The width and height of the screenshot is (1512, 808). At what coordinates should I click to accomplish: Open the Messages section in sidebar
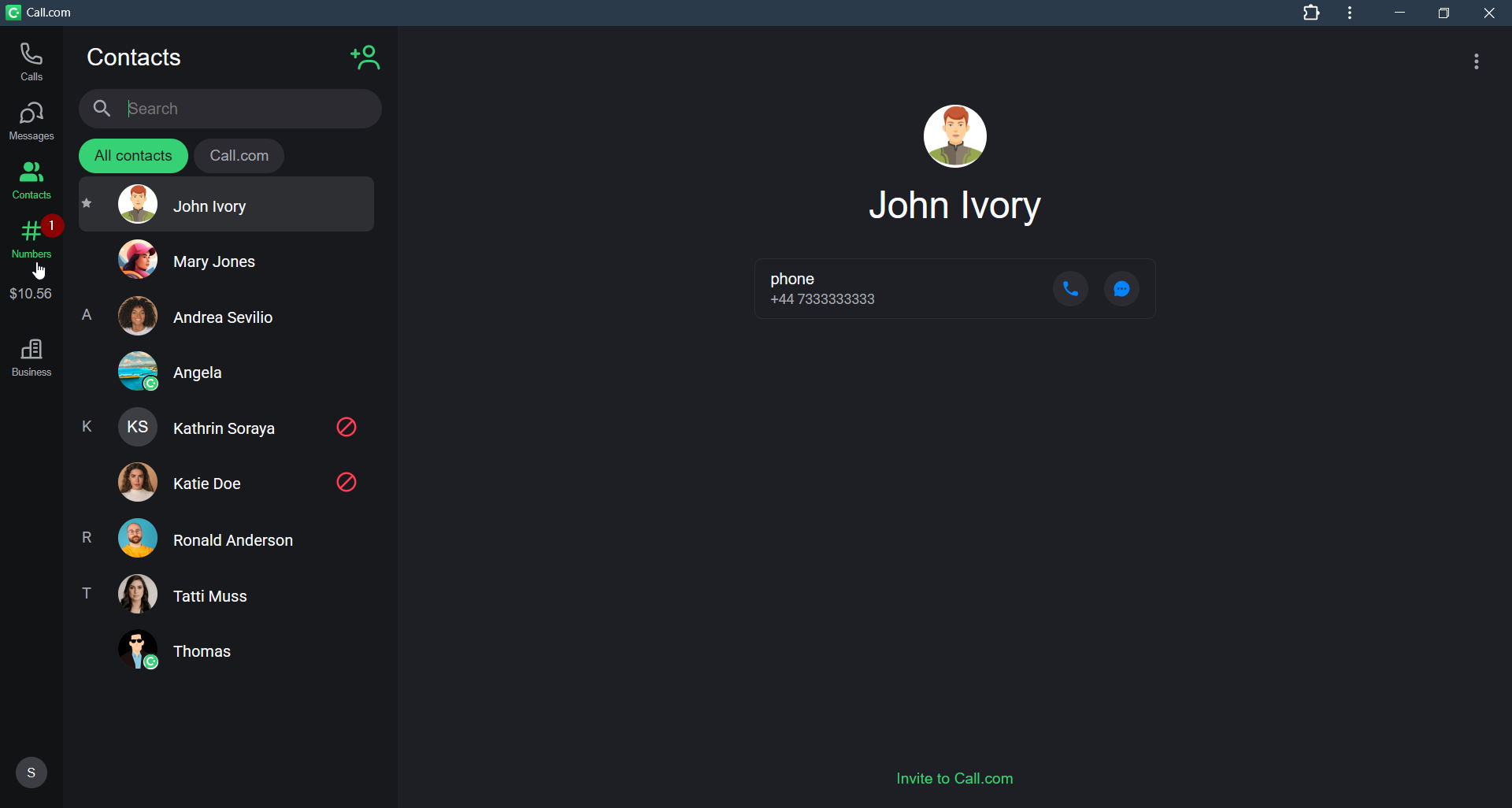click(x=31, y=121)
